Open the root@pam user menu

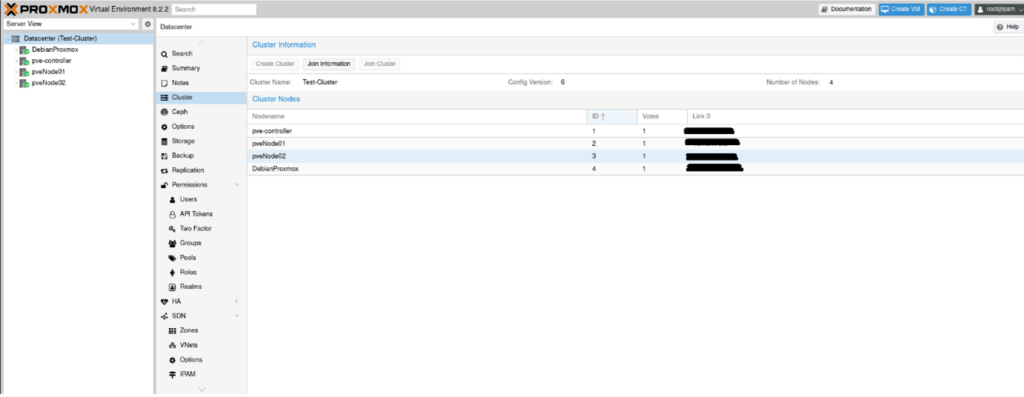pyautogui.click(x=999, y=9)
